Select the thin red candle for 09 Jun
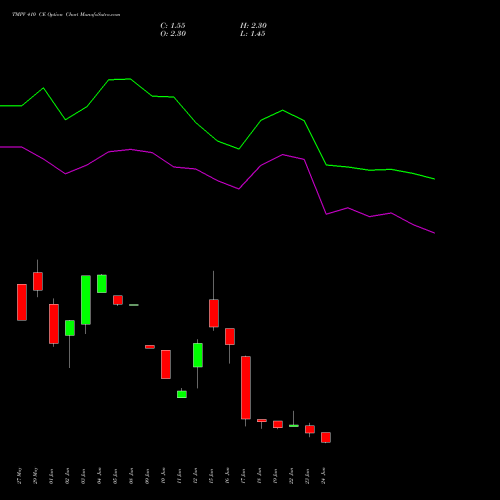500x500 pixels. coord(150,347)
